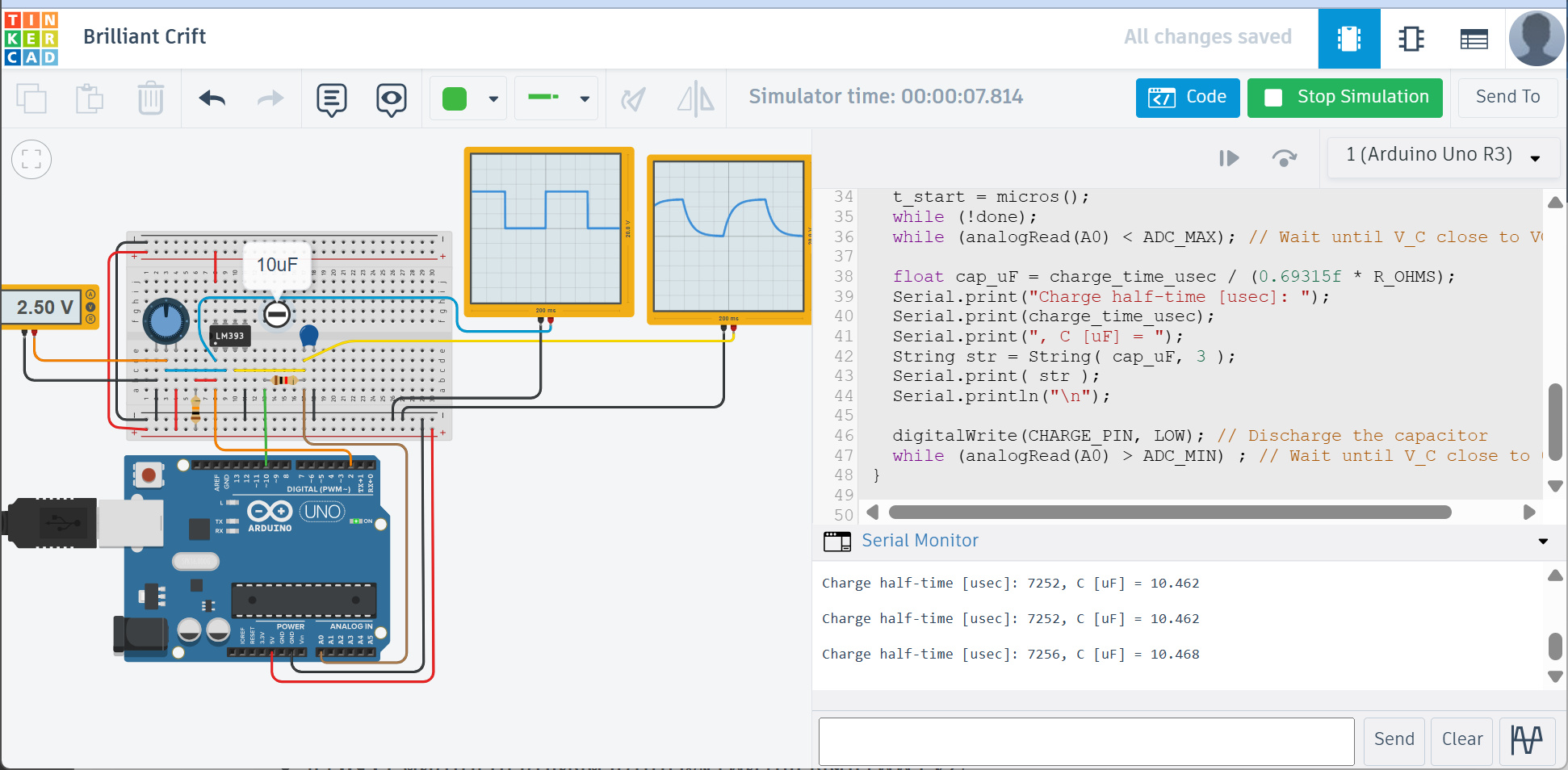Click the Tinkercad logo
This screenshot has height=770, width=1568.
point(31,38)
